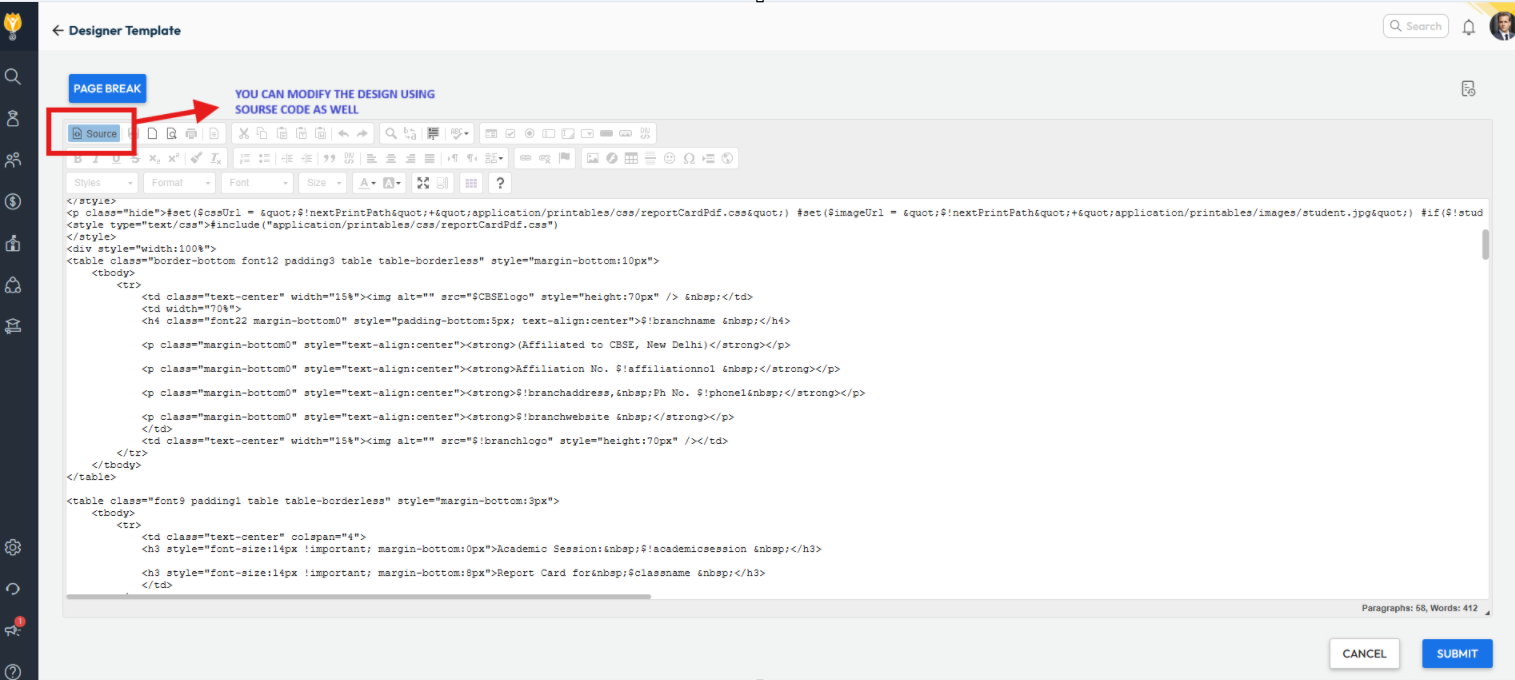Viewport: 1515px width, 680px height.
Task: Click the dollar sign fees icon in sidebar
Action: pyautogui.click(x=13, y=201)
